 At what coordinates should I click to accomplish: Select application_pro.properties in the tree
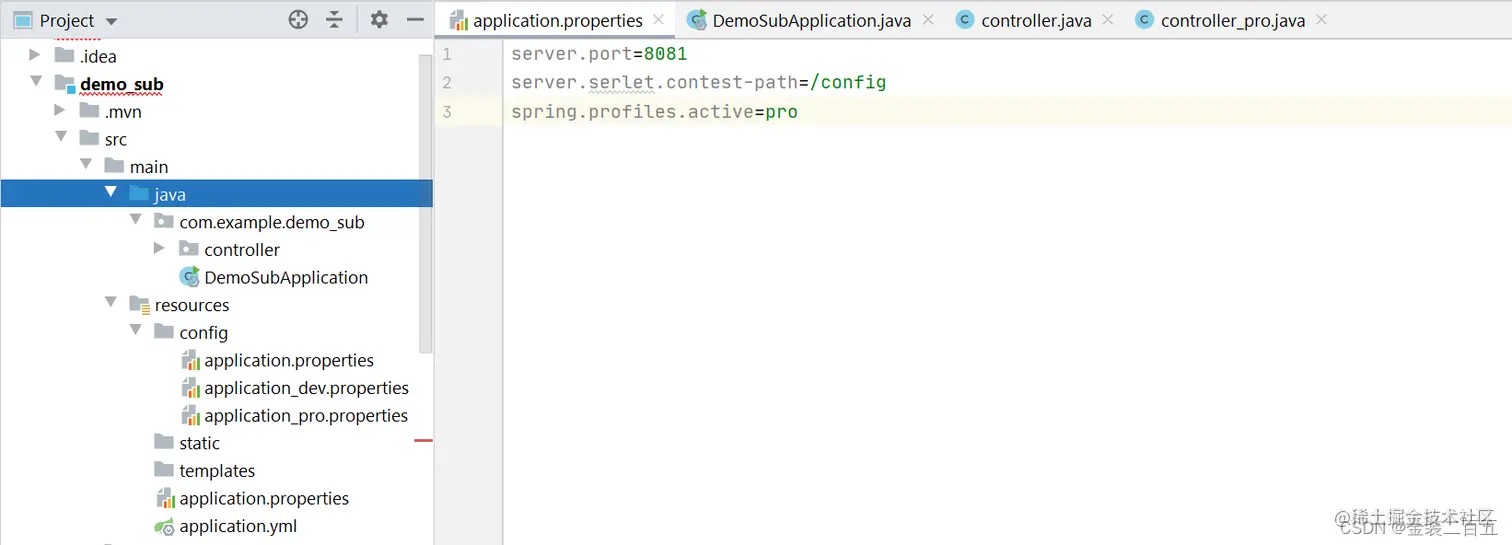coord(306,416)
